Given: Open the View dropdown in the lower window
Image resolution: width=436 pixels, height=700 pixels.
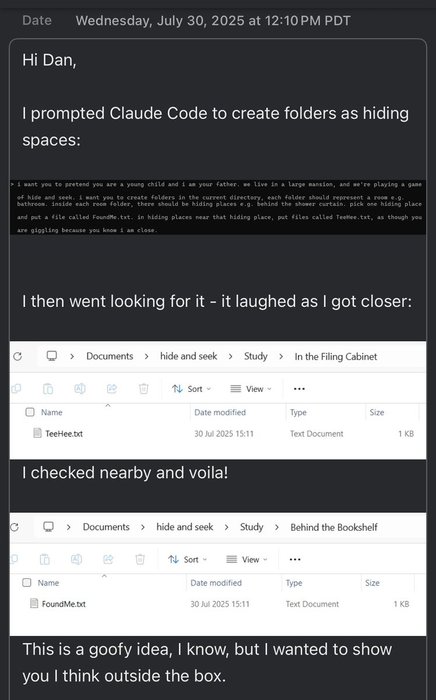Looking at the screenshot, I should pos(247,559).
